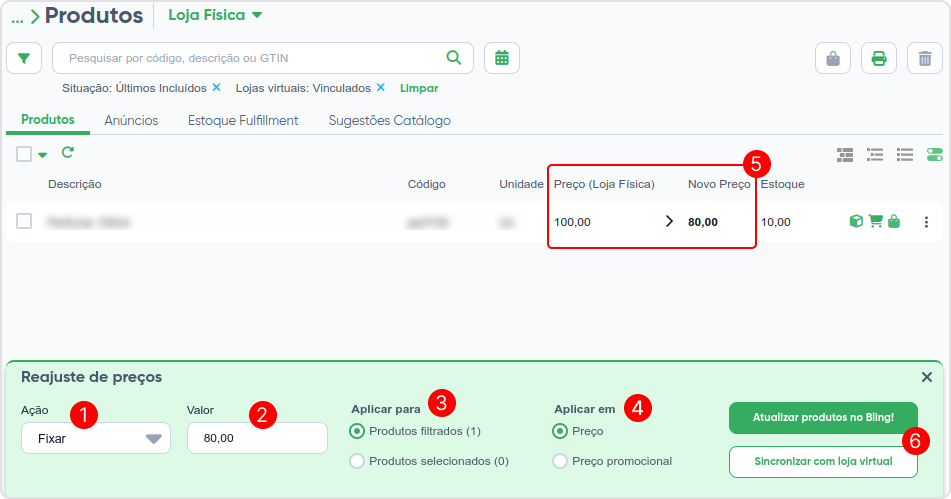Switch to the 'Anúncios' tab
This screenshot has width=951, height=499.
(131, 121)
